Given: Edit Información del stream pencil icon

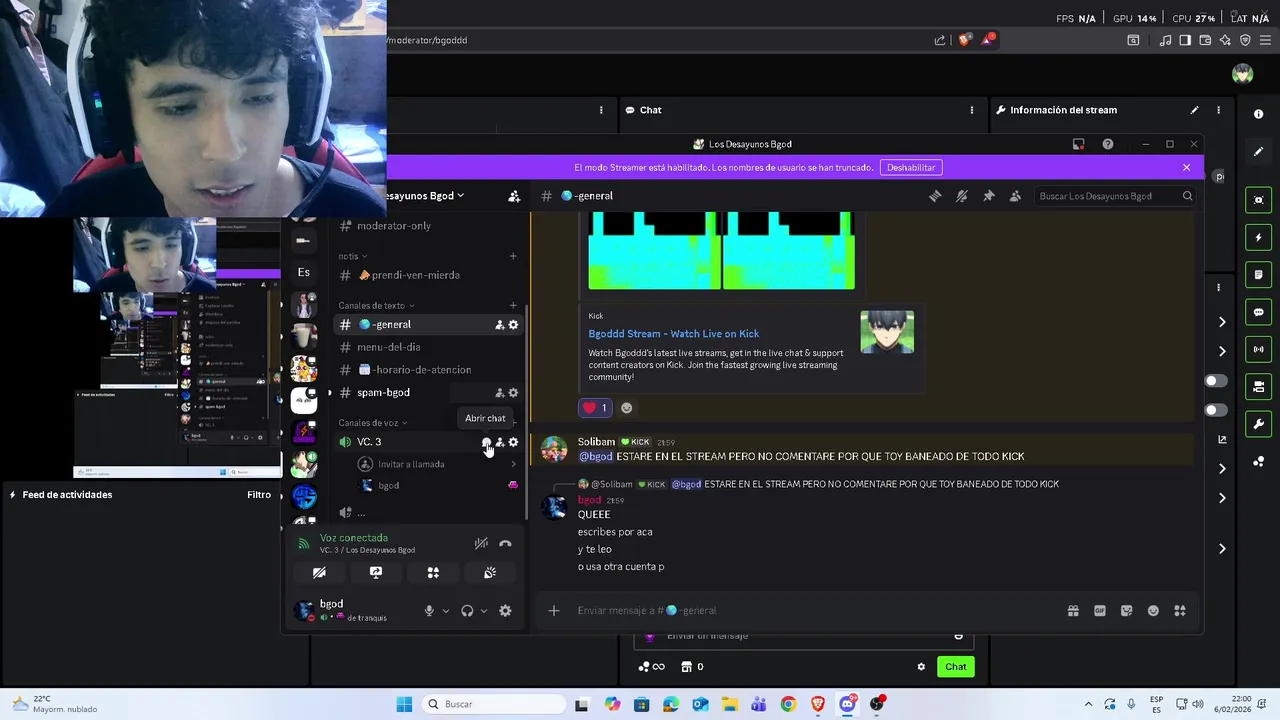Looking at the screenshot, I should (1194, 110).
